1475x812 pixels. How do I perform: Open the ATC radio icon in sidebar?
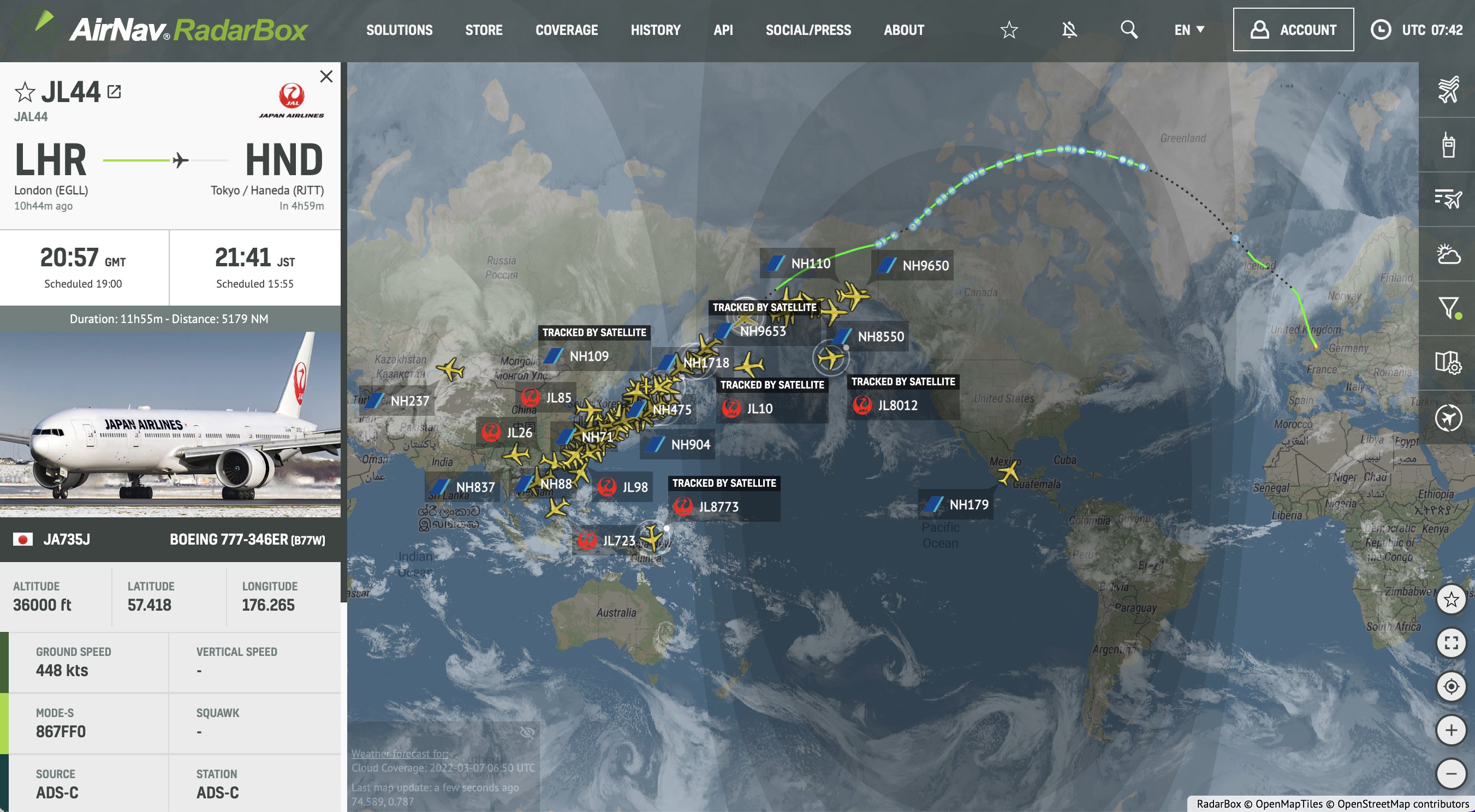1448,145
